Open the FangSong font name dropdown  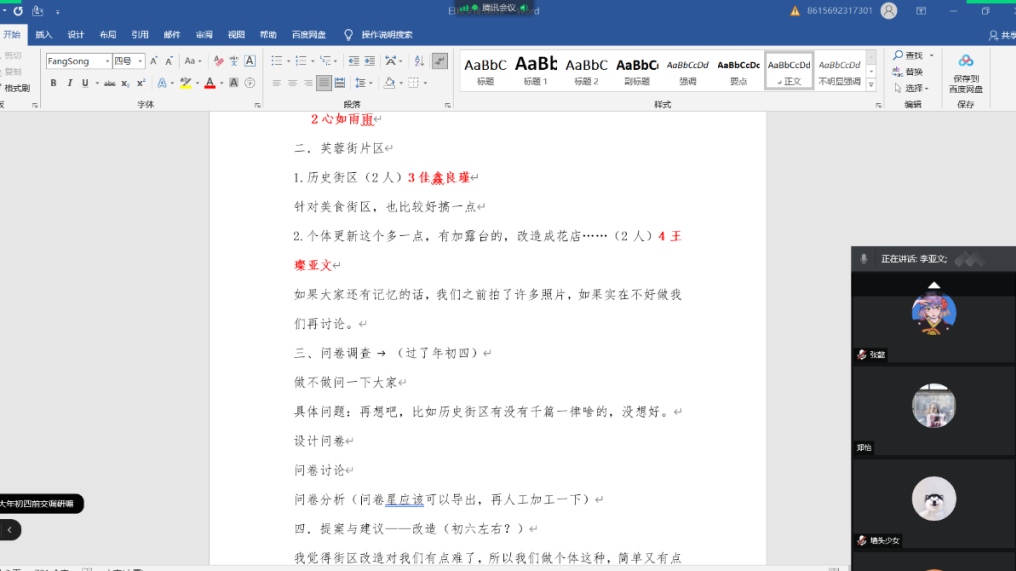click(105, 61)
